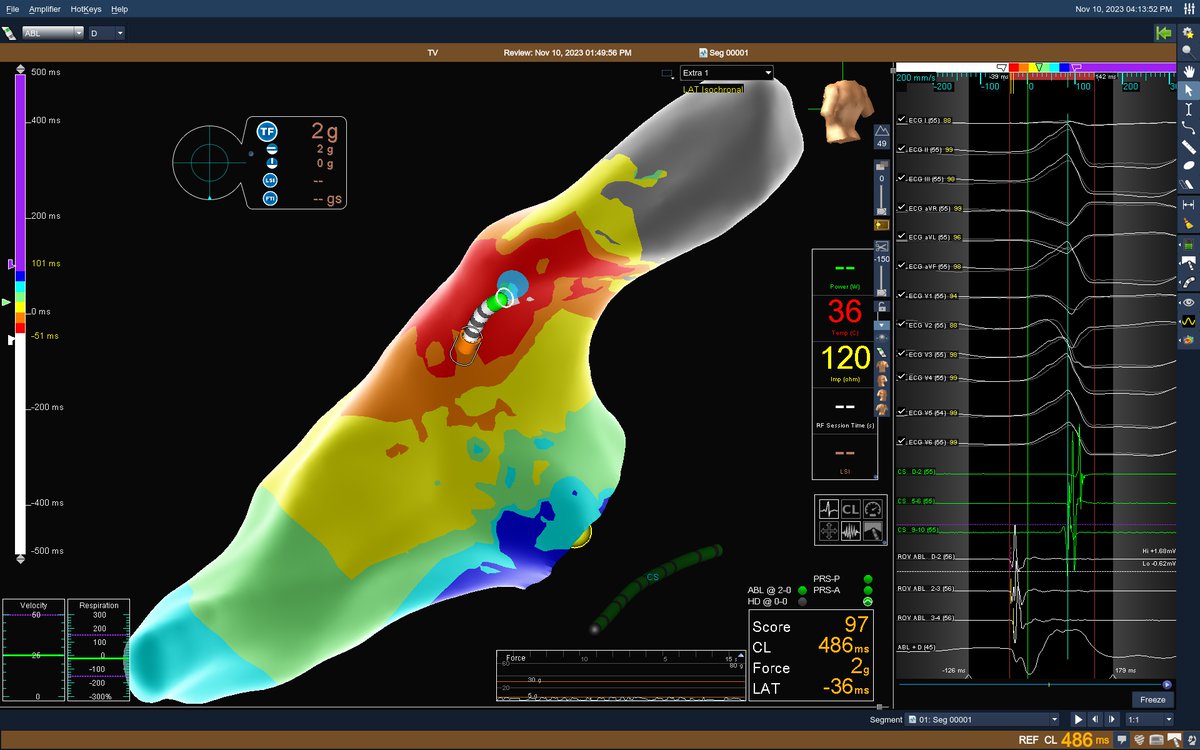Screen dimensions: 1200x750
Task: Click the LSI indicator badge
Action: pos(270,180)
